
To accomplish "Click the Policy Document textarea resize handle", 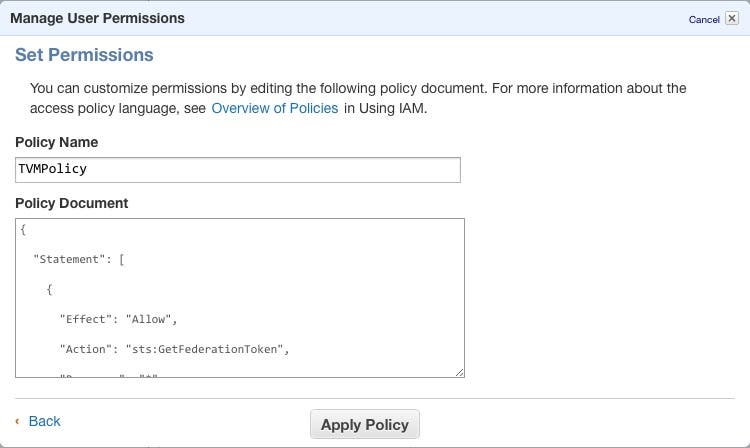I will click(459, 372).
